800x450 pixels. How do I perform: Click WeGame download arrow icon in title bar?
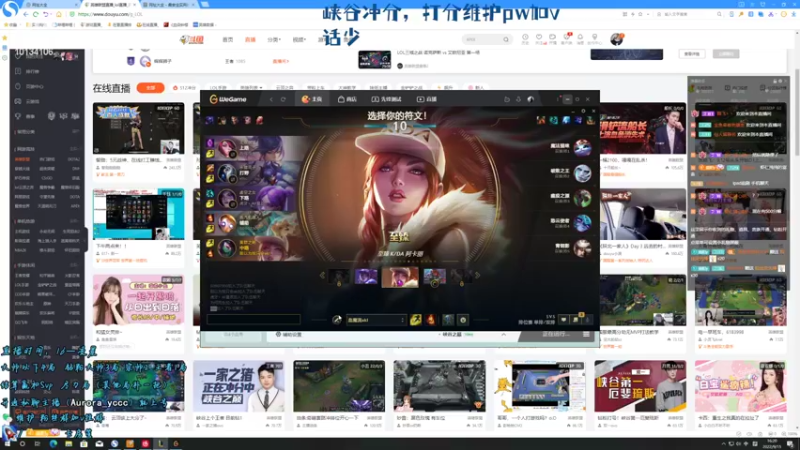tap(518, 99)
